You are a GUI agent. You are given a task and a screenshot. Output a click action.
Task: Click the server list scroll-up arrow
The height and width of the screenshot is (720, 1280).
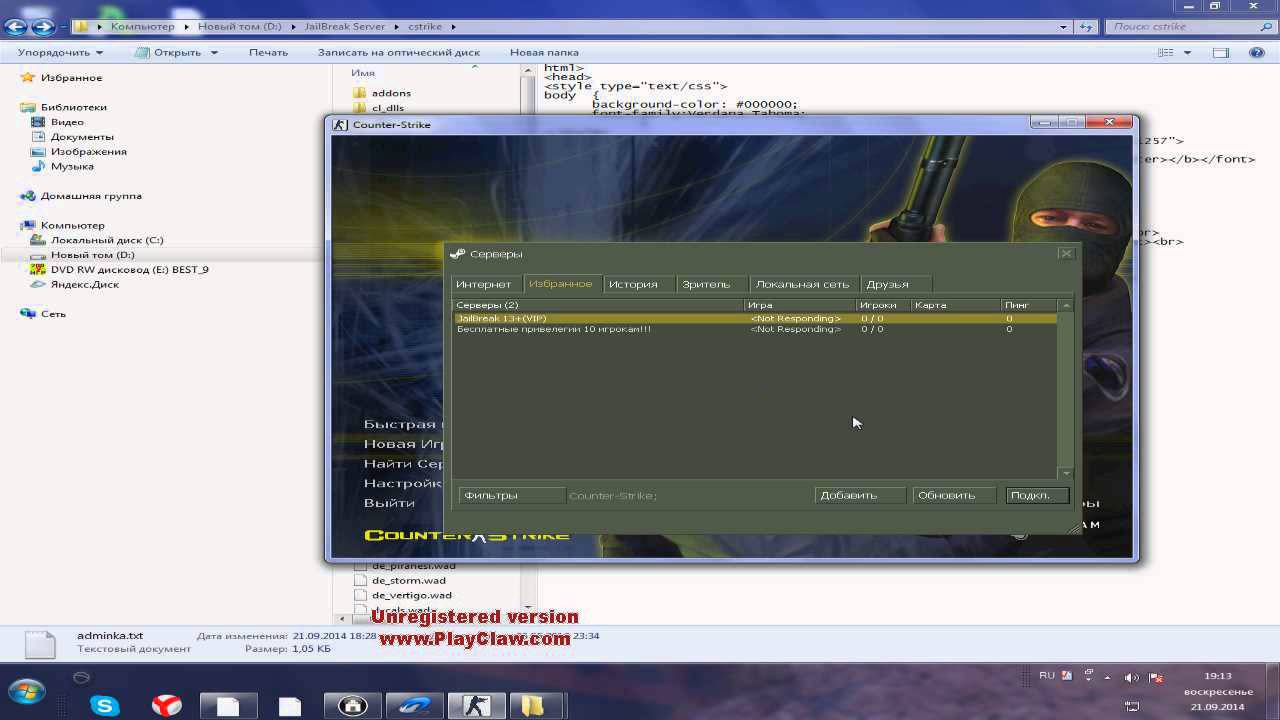(1066, 306)
